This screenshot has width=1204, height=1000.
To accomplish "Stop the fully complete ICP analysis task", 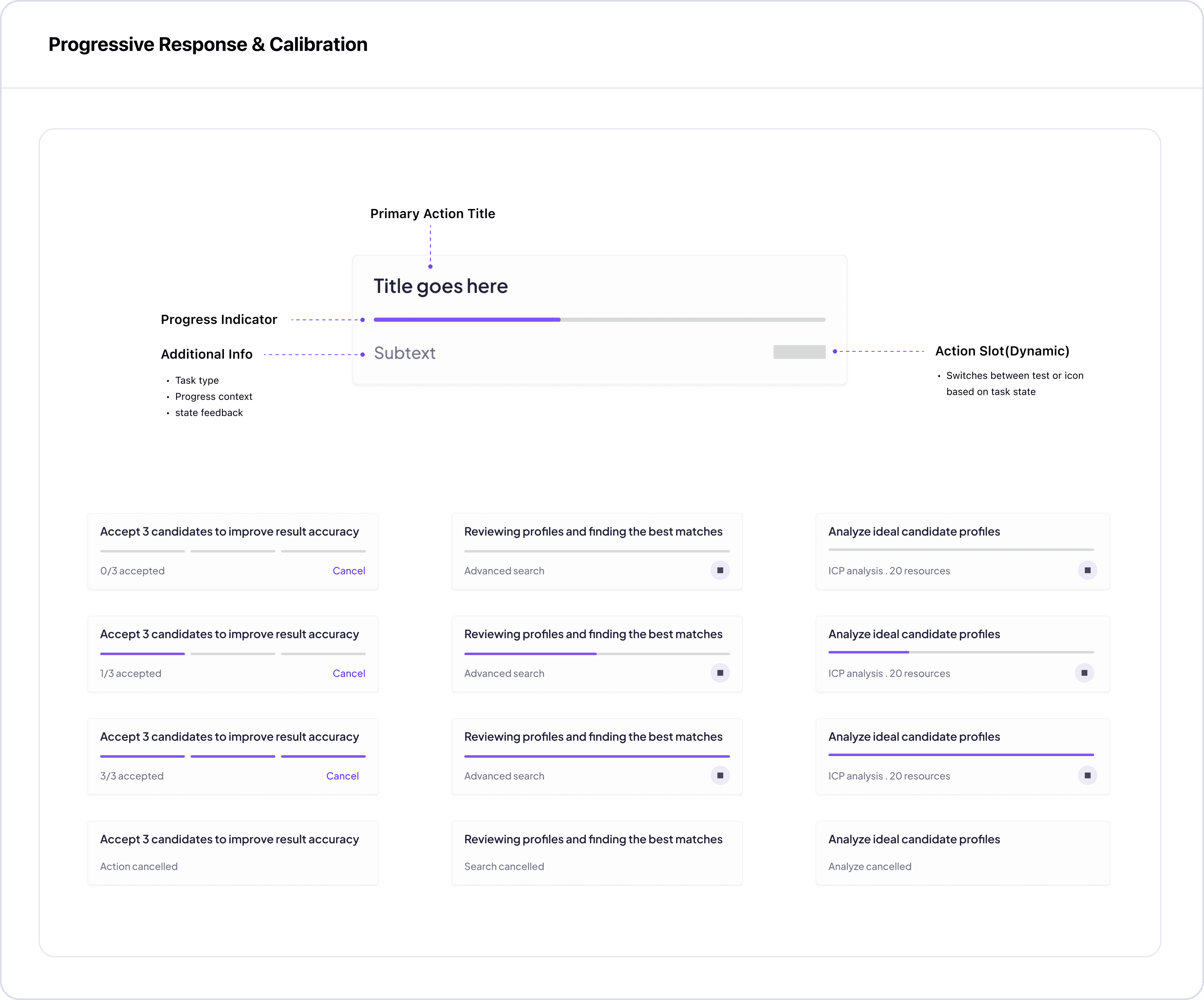I will 1087,776.
